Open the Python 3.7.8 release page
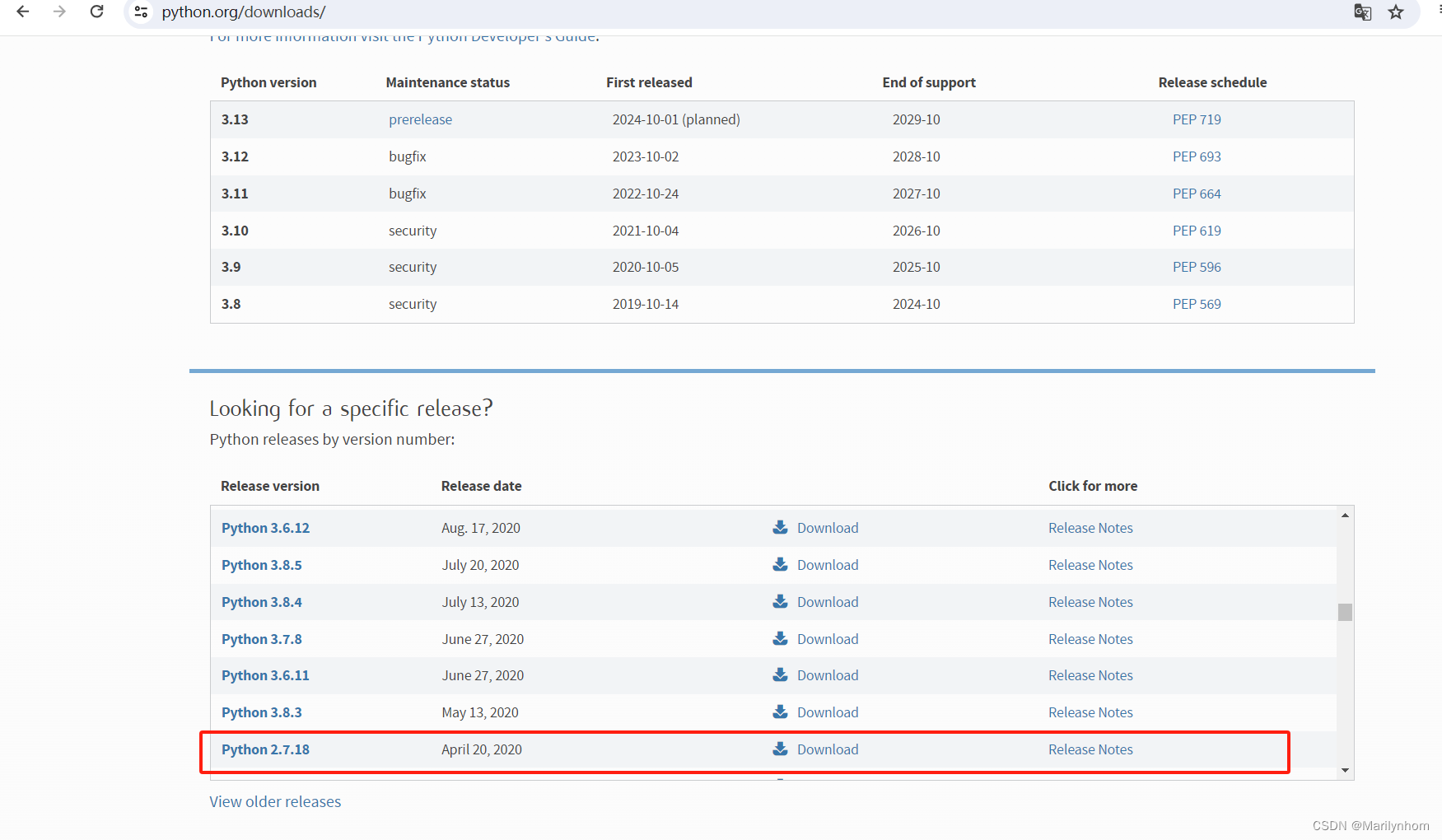Image resolution: width=1442 pixels, height=840 pixels. [261, 639]
